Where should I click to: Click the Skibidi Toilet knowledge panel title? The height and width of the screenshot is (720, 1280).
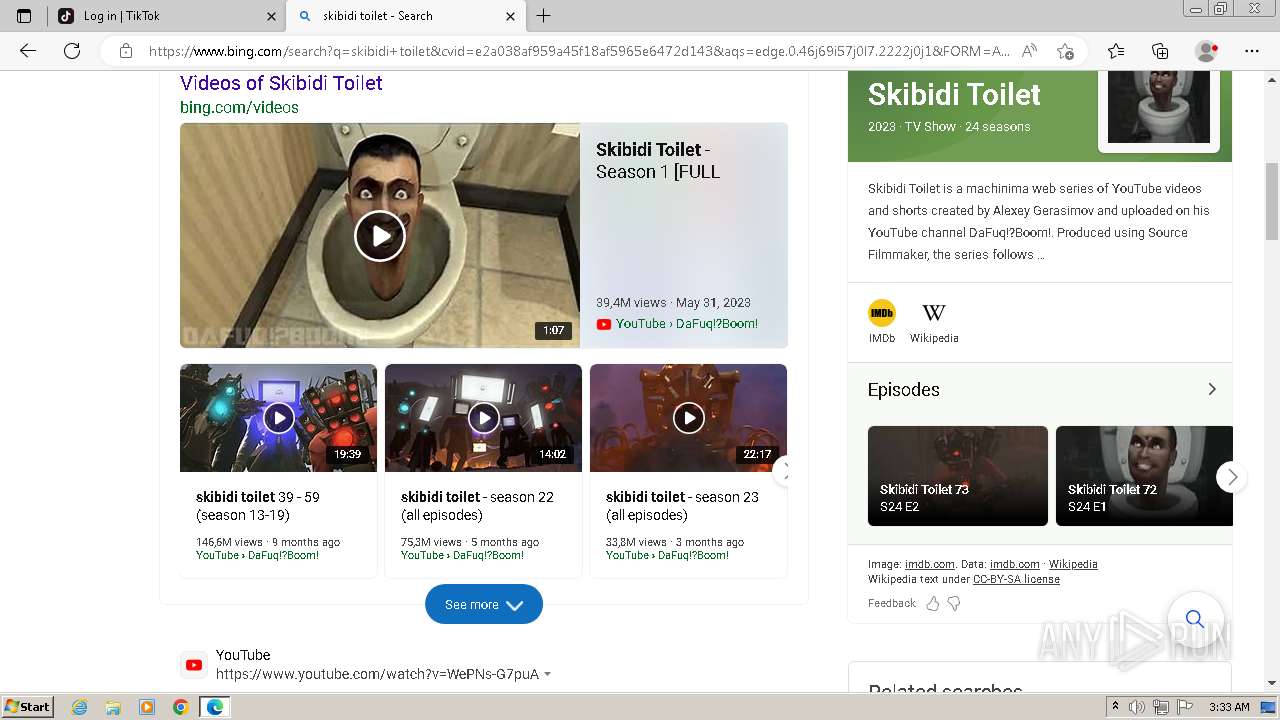tap(954, 94)
